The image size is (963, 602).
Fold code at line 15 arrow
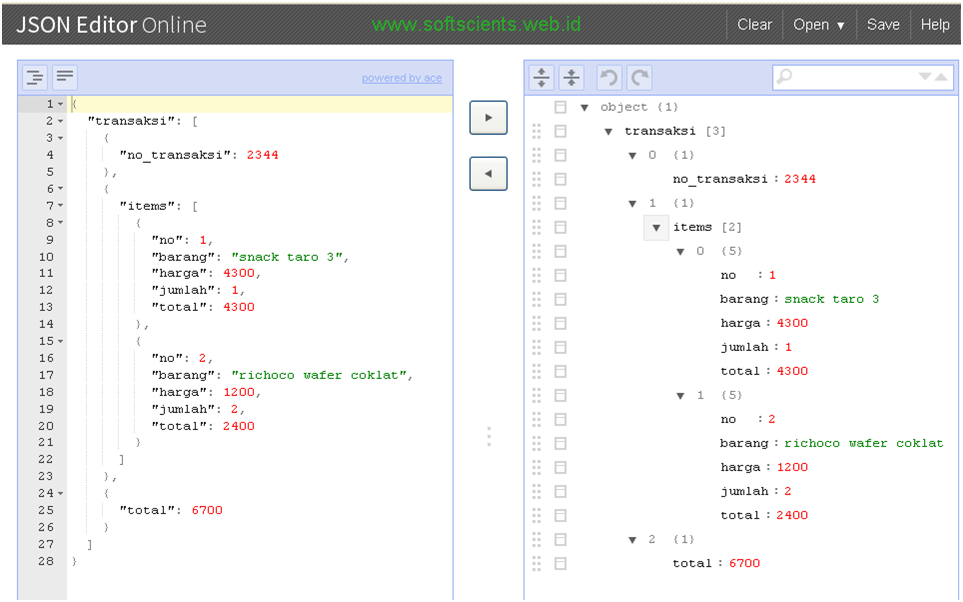coord(61,341)
